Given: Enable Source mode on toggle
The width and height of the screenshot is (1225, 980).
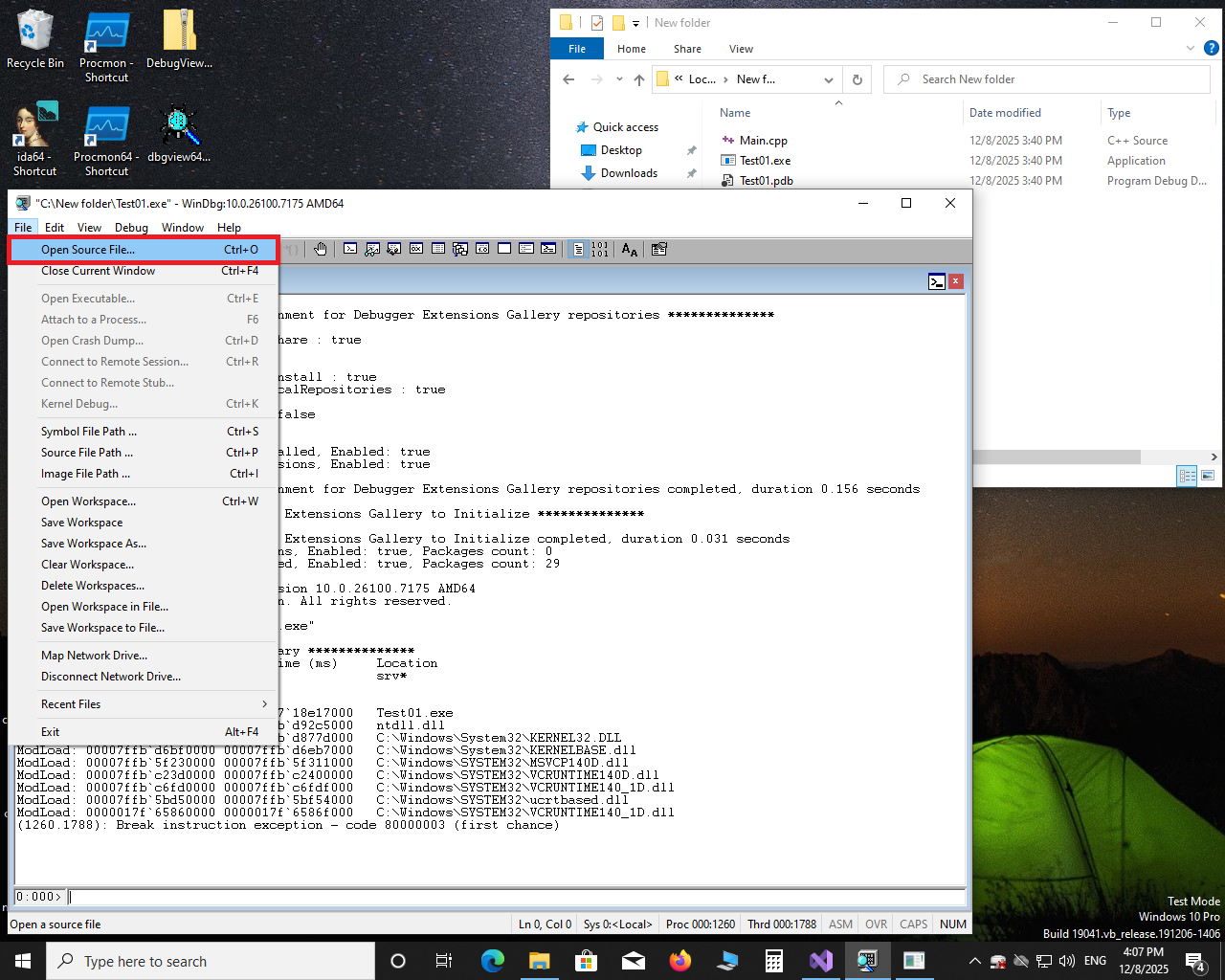Looking at the screenshot, I should [x=578, y=250].
